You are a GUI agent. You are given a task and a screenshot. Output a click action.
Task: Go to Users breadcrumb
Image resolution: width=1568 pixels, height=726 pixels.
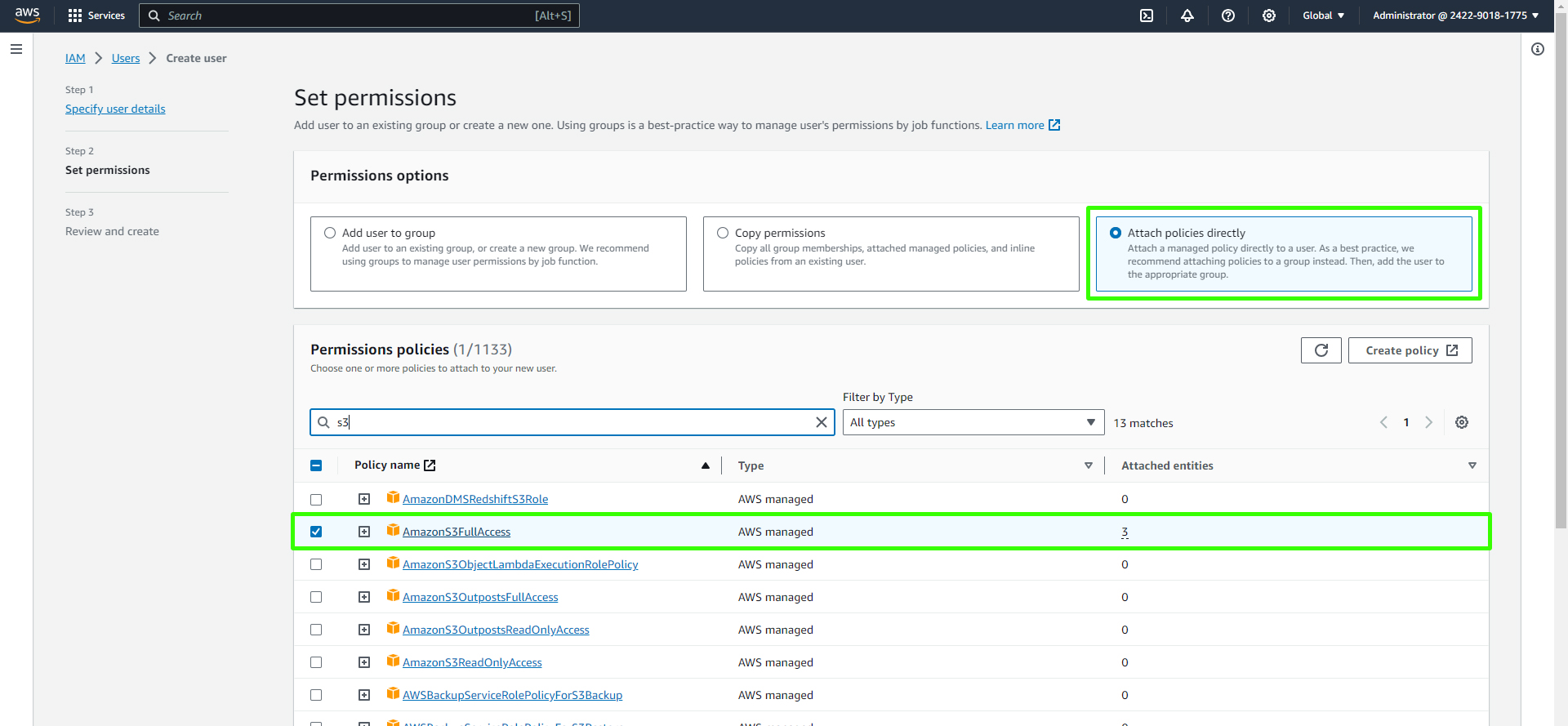pyautogui.click(x=126, y=58)
